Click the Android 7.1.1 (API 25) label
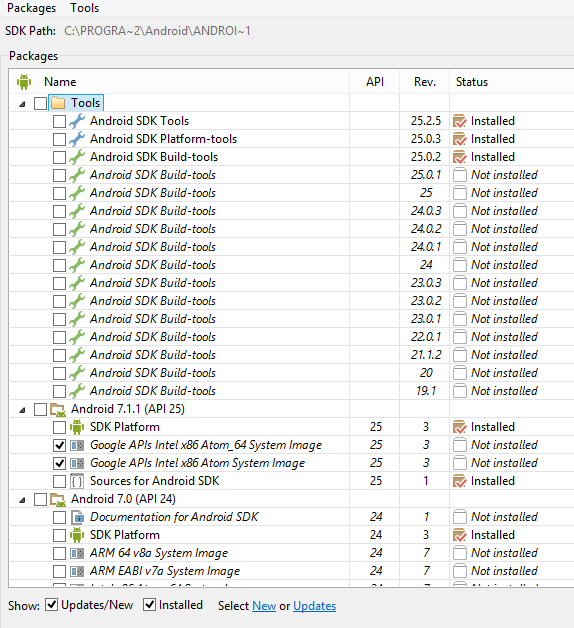Image resolution: width=574 pixels, height=628 pixels. 128,409
